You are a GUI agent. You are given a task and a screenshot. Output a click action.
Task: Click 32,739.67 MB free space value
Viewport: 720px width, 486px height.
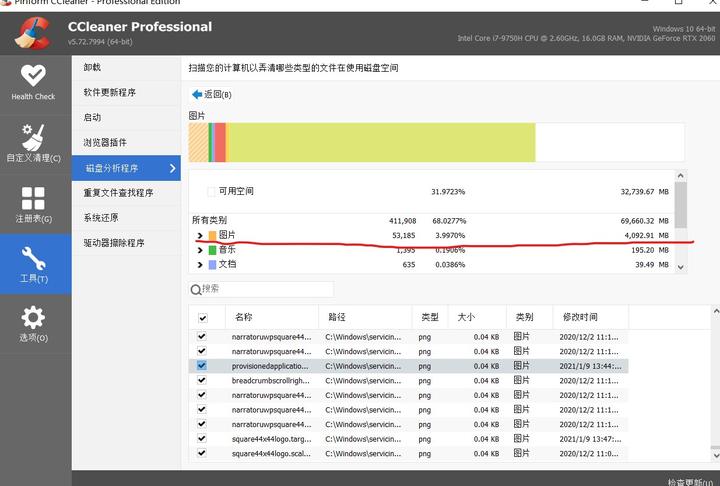pos(644,192)
